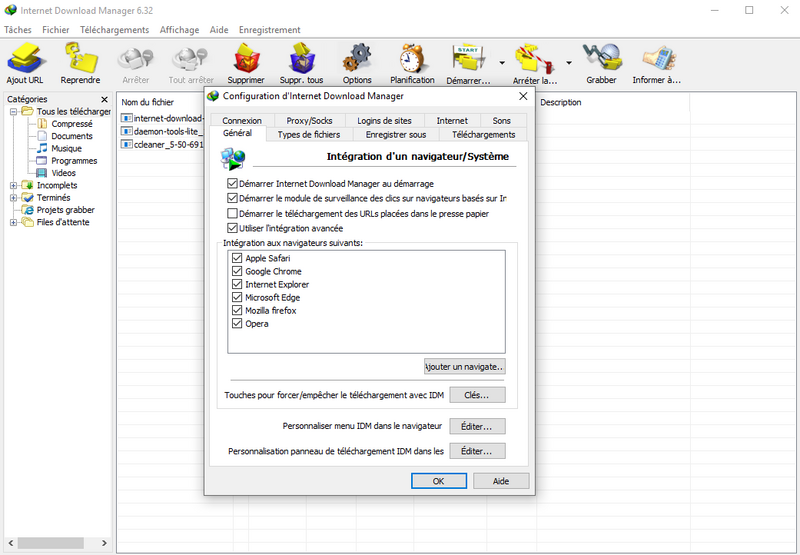
Task: Open the Tâches menu
Action: tap(18, 30)
